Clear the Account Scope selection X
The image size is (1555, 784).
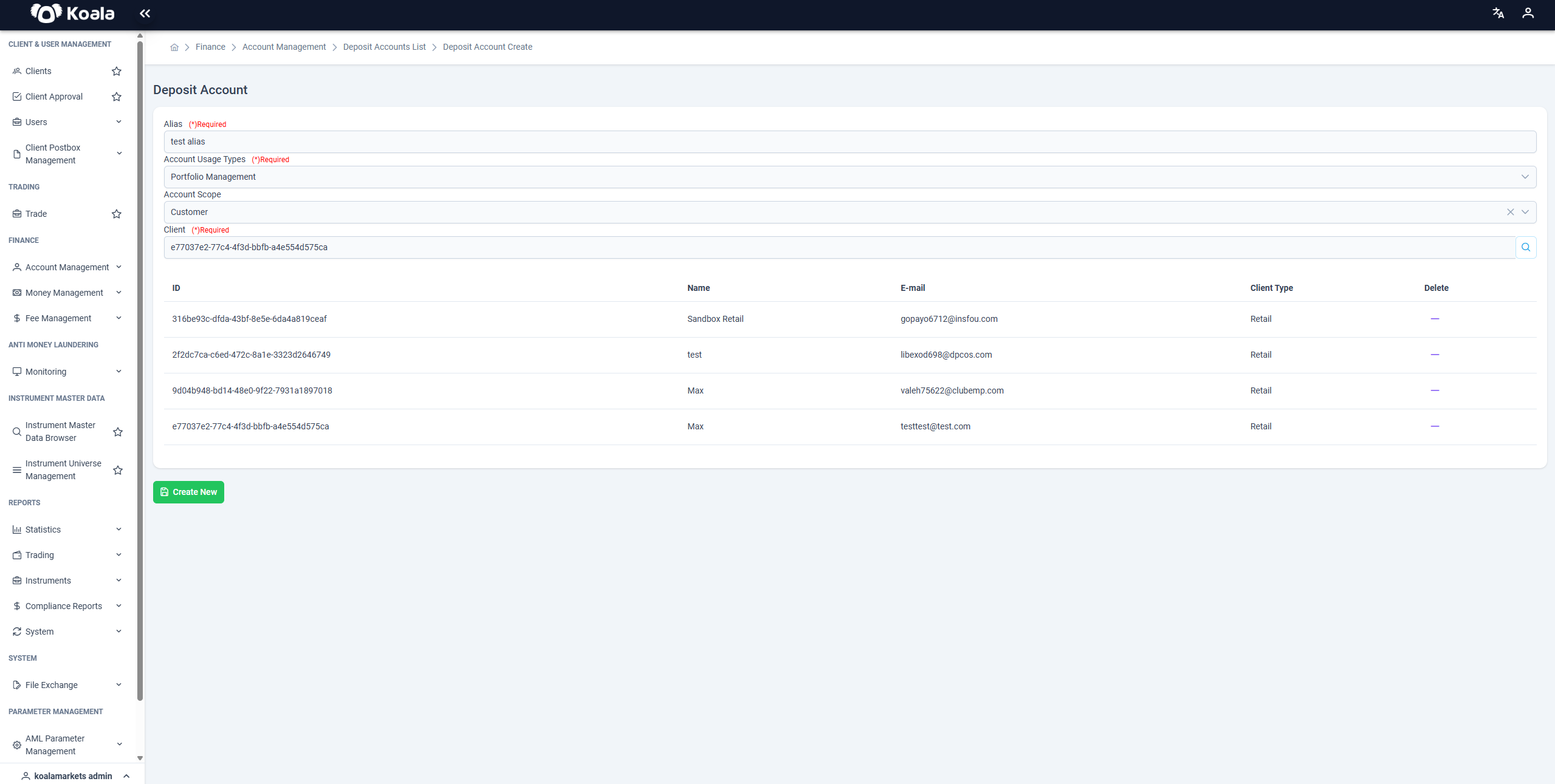point(1510,212)
